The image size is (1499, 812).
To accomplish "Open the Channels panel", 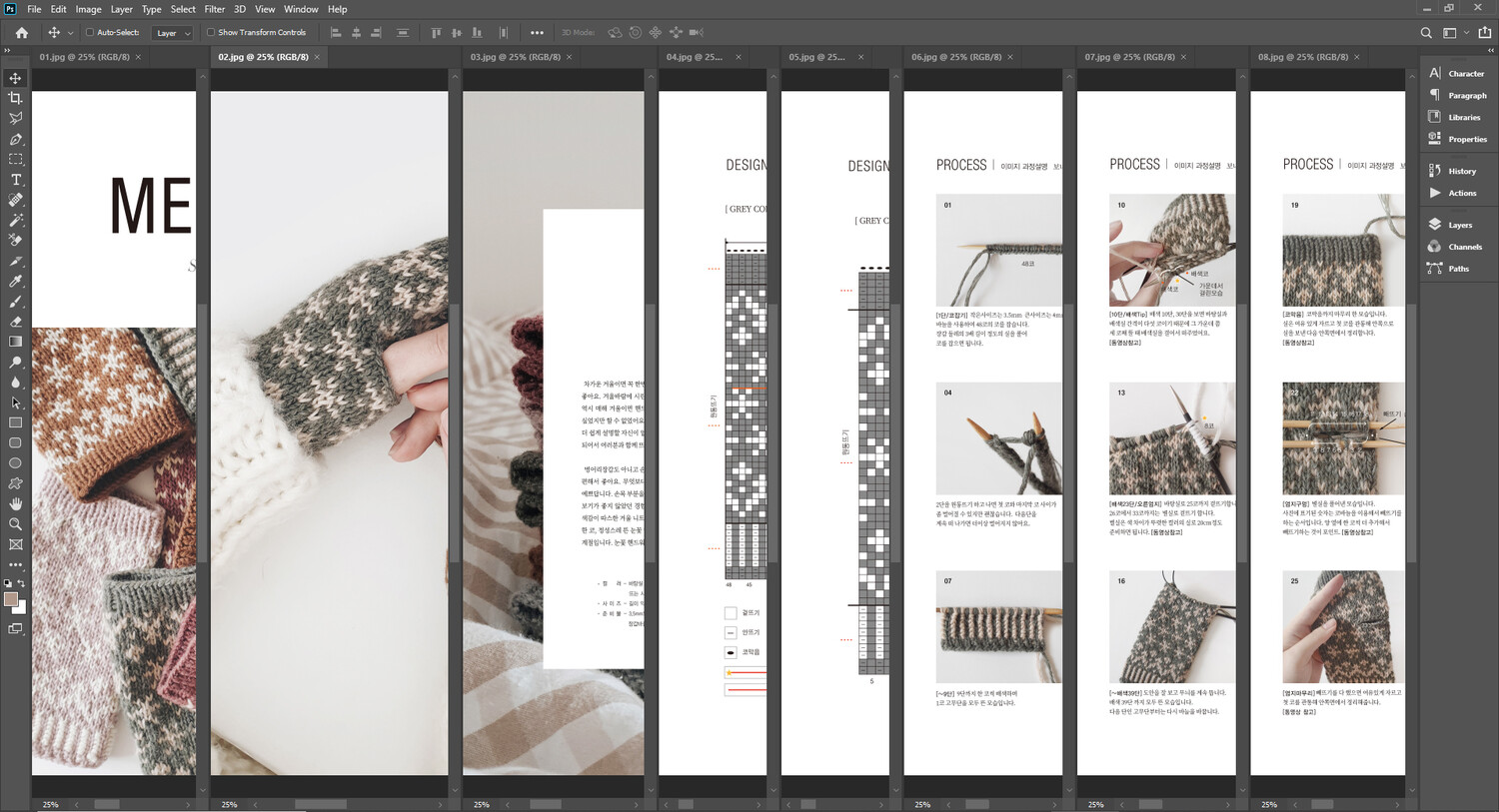I will point(1464,247).
